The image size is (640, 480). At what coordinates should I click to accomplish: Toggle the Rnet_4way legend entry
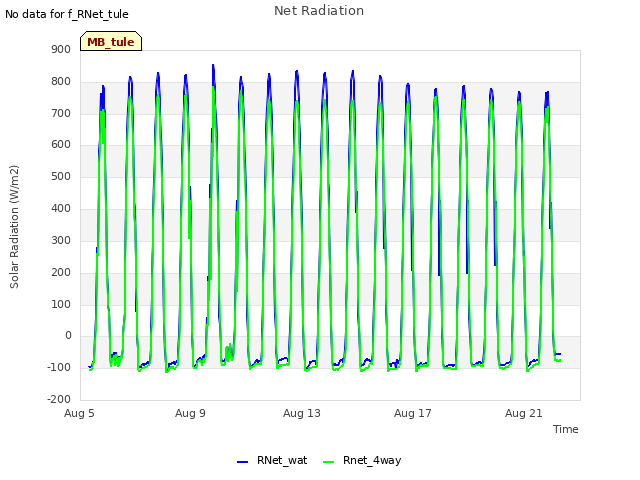click(x=362, y=460)
